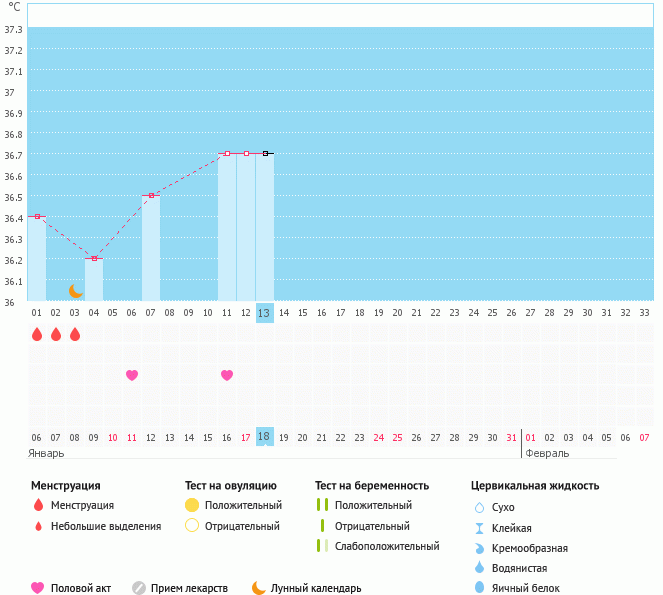Click the Яичный белок legend drop icon
This screenshot has height=595, width=663.
[479, 588]
